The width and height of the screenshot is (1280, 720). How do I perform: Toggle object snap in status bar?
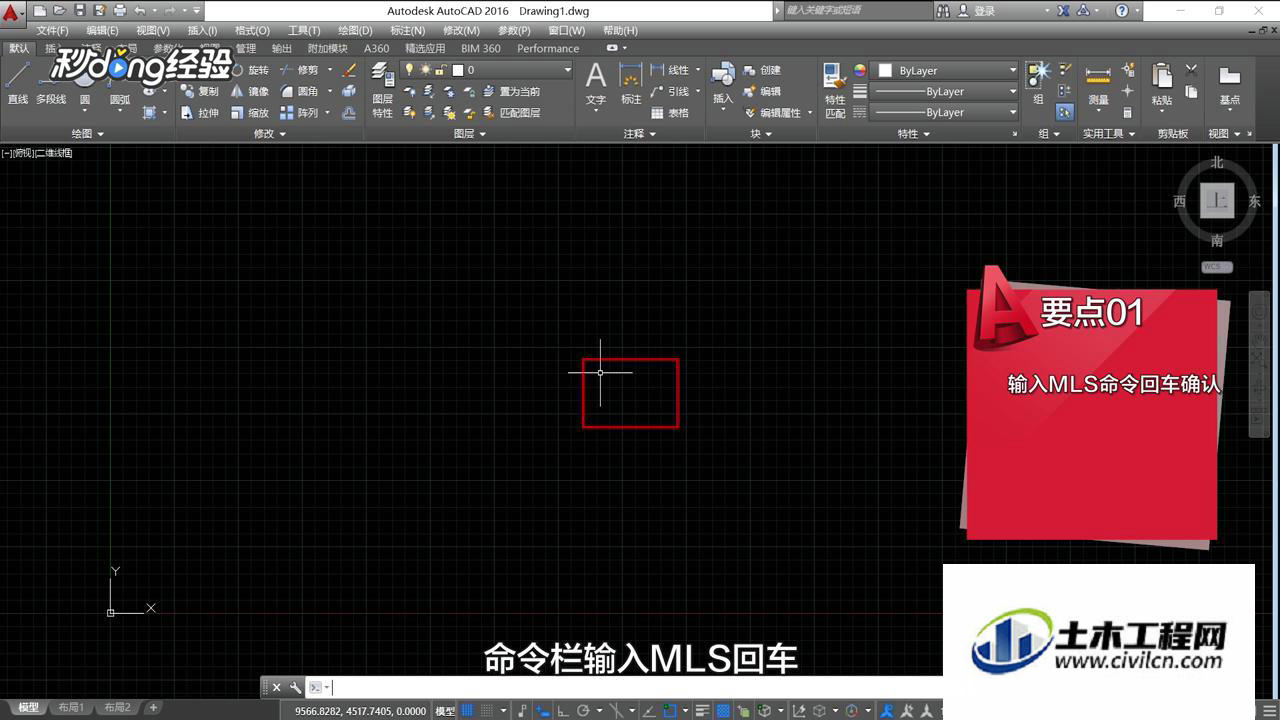click(670, 710)
